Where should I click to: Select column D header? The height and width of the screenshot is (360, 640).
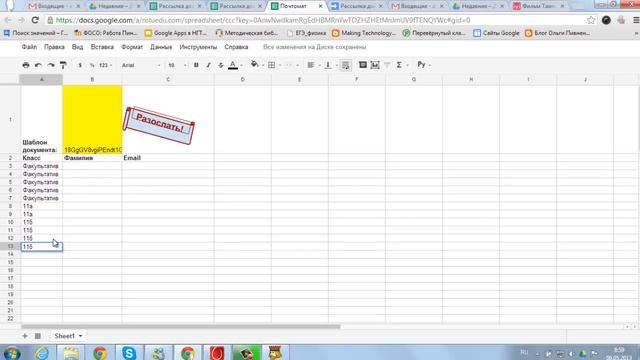[x=242, y=79]
